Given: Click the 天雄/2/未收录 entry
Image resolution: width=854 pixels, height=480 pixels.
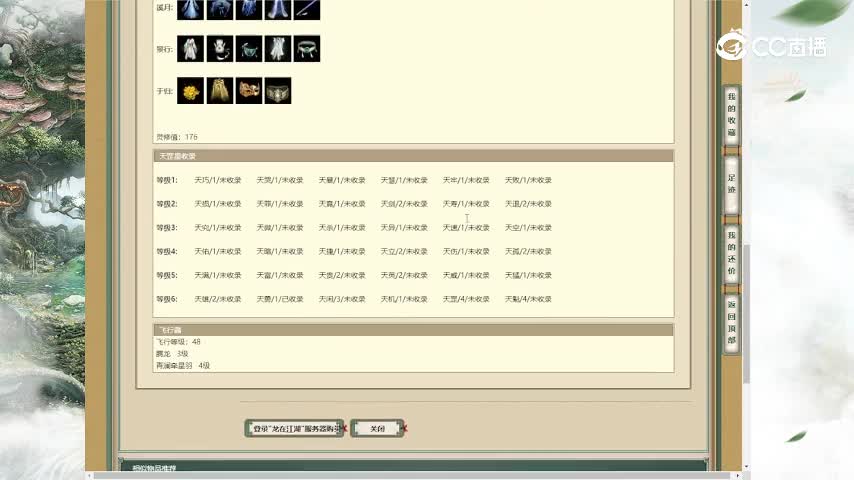Looking at the screenshot, I should [x=218, y=299].
